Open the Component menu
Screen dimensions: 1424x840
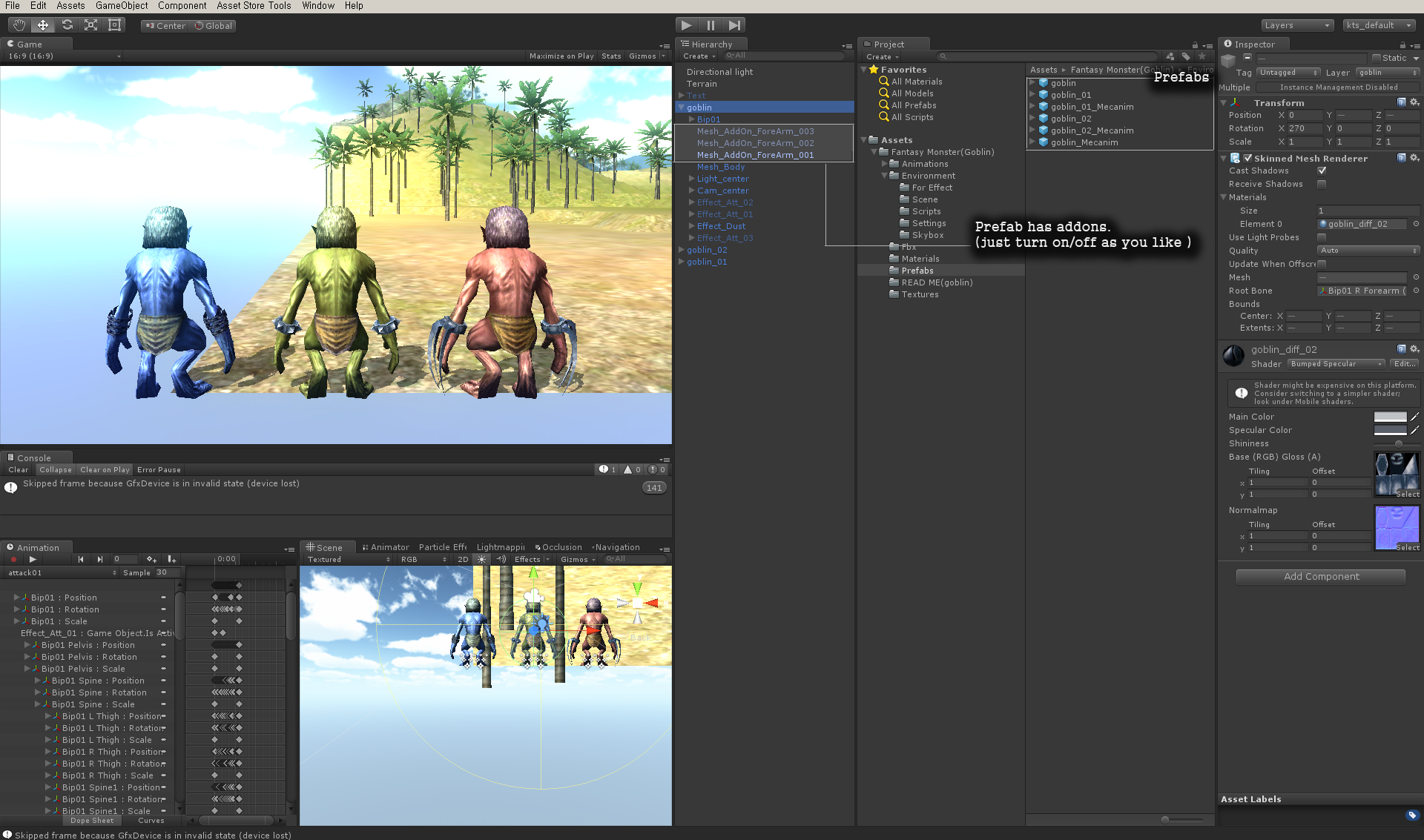182,6
